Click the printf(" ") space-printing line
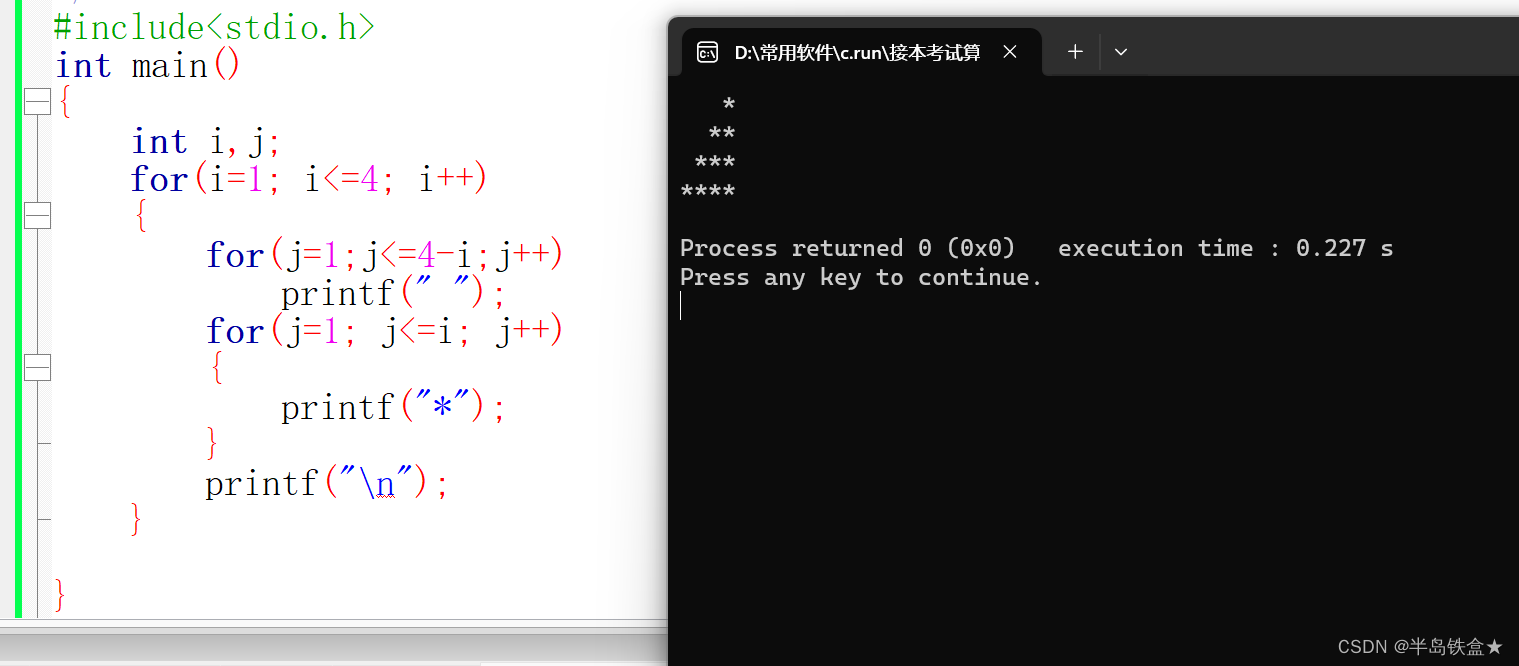The height and width of the screenshot is (666, 1519). [x=394, y=294]
